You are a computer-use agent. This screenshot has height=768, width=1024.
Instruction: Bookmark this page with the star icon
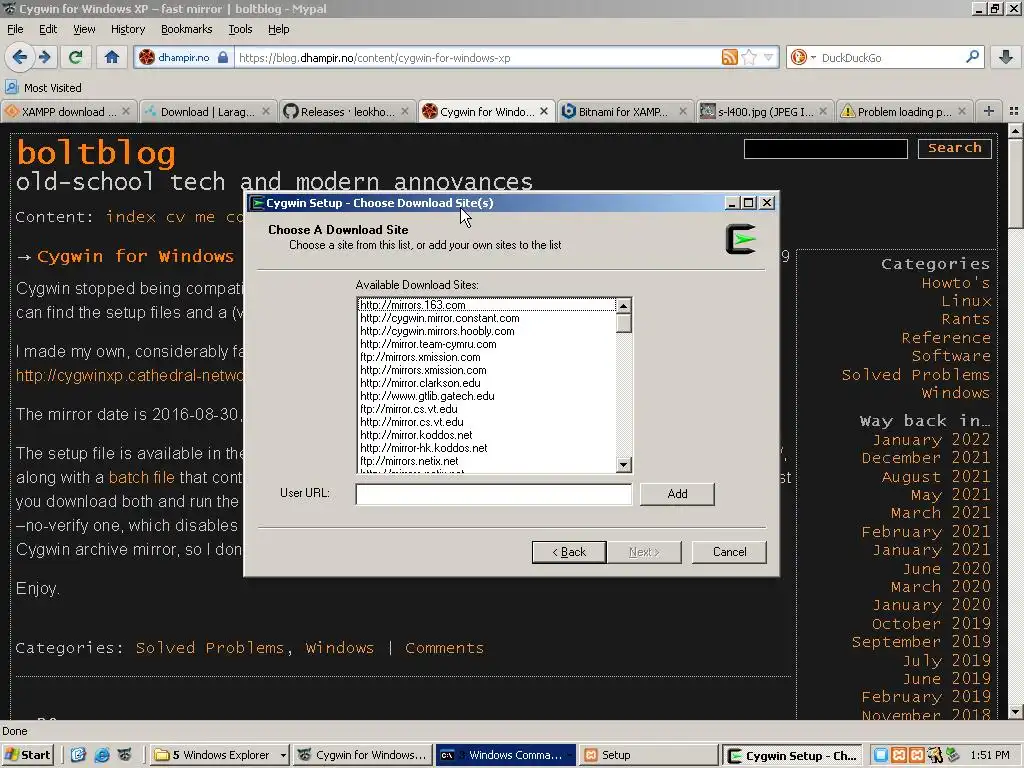point(749,57)
